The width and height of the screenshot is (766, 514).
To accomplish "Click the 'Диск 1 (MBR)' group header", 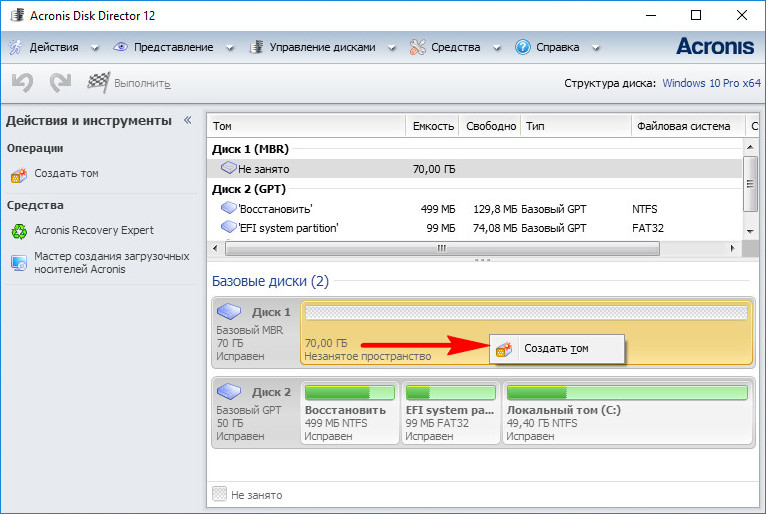I will pos(250,149).
